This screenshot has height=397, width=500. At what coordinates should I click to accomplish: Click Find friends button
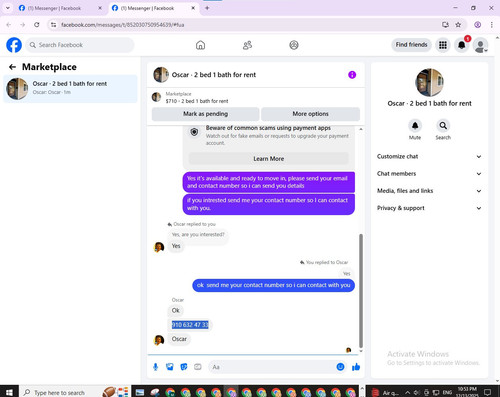coord(411,45)
